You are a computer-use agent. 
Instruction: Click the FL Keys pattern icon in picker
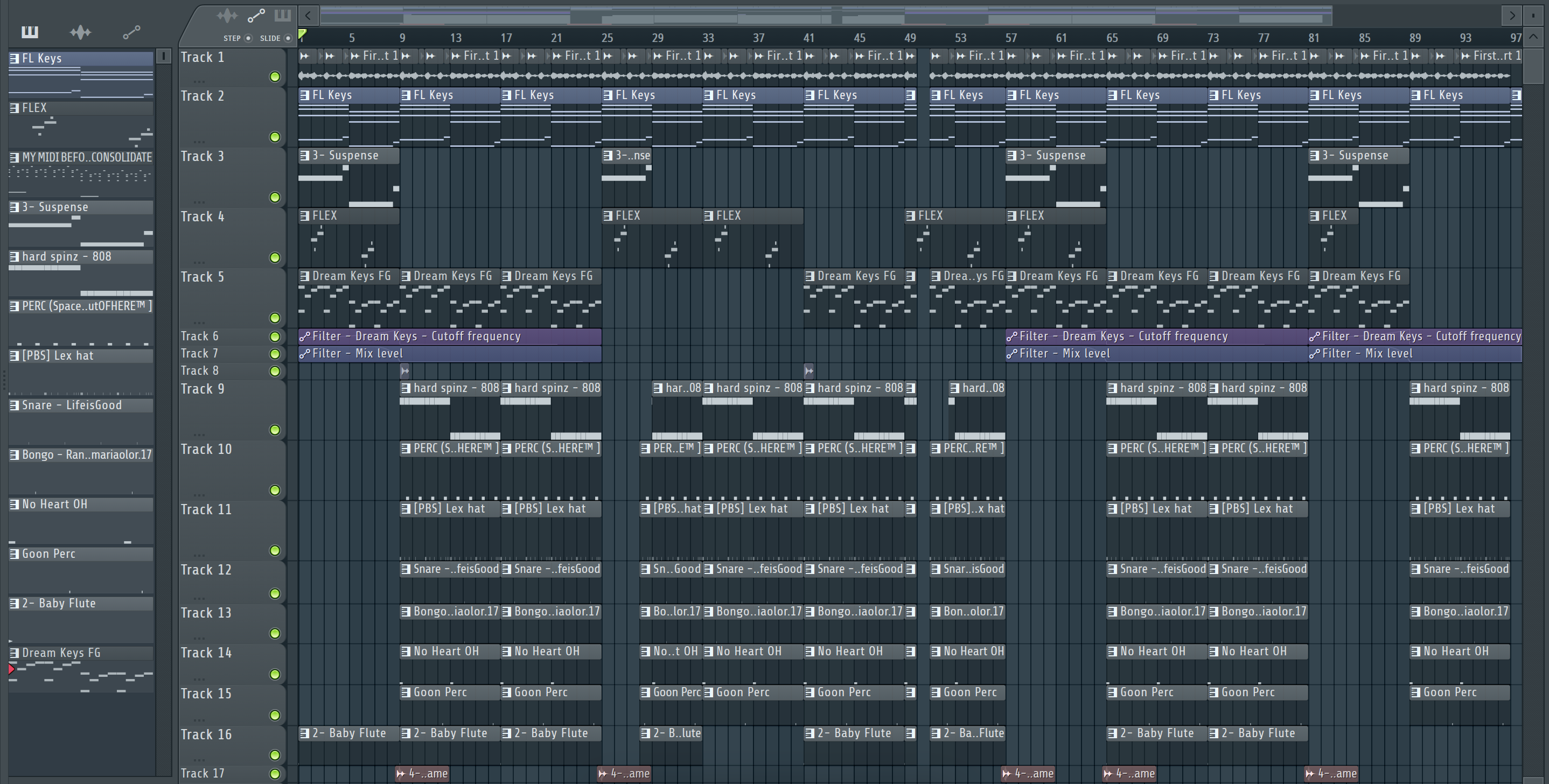click(x=14, y=58)
